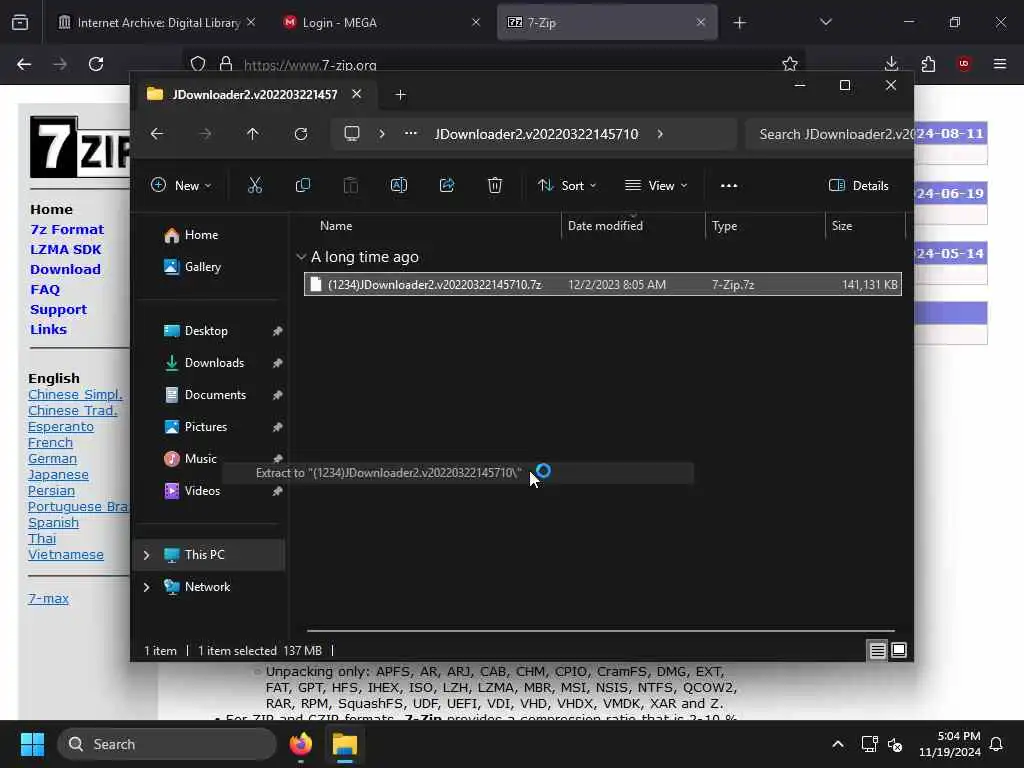The height and width of the screenshot is (768, 1024).
Task: Open Documents quick access folder
Action: (215, 395)
